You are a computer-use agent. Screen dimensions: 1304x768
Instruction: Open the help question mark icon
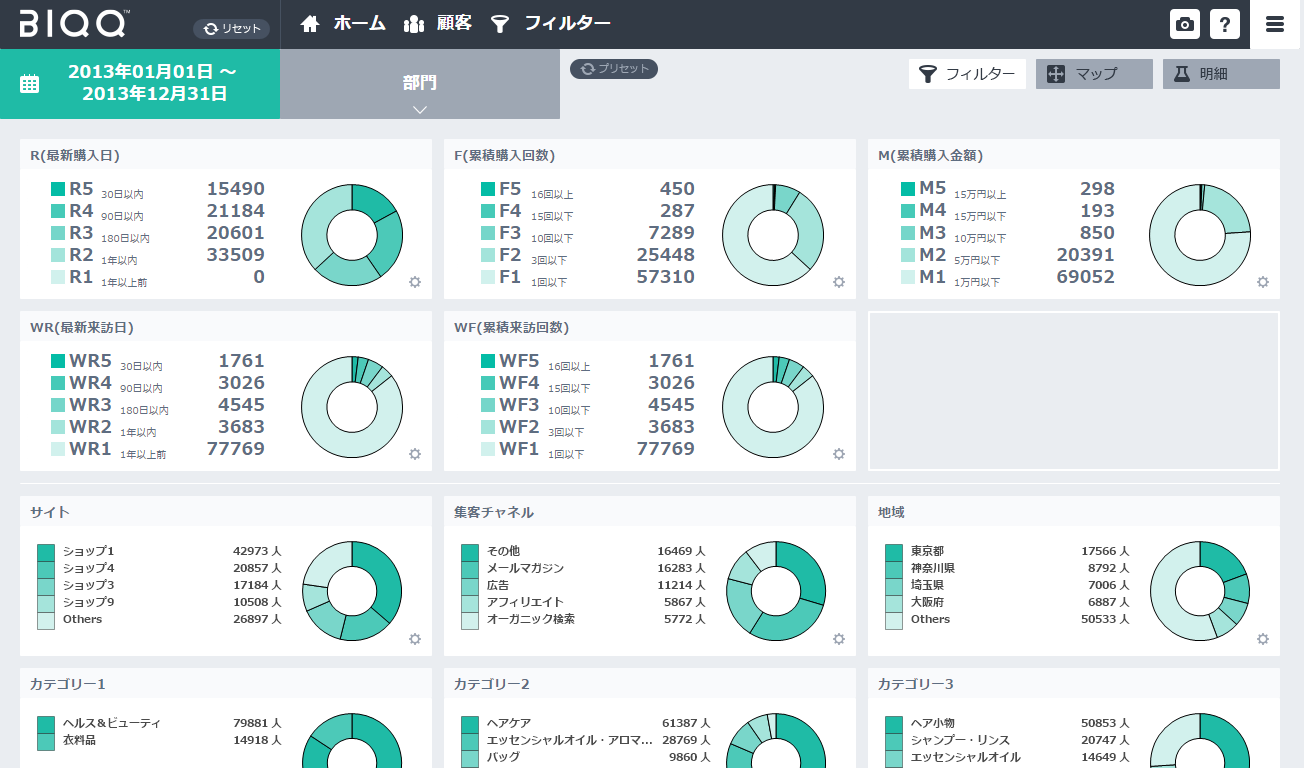pos(1225,24)
